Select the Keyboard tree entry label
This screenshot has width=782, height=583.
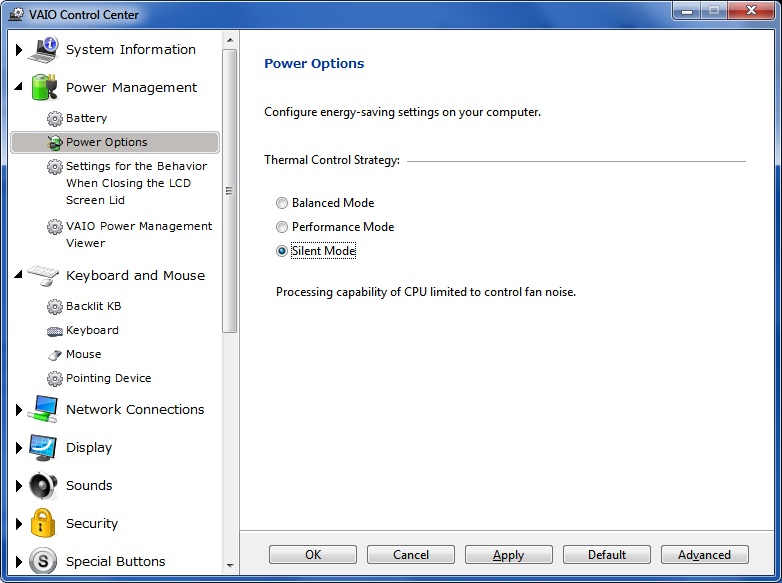(x=92, y=330)
